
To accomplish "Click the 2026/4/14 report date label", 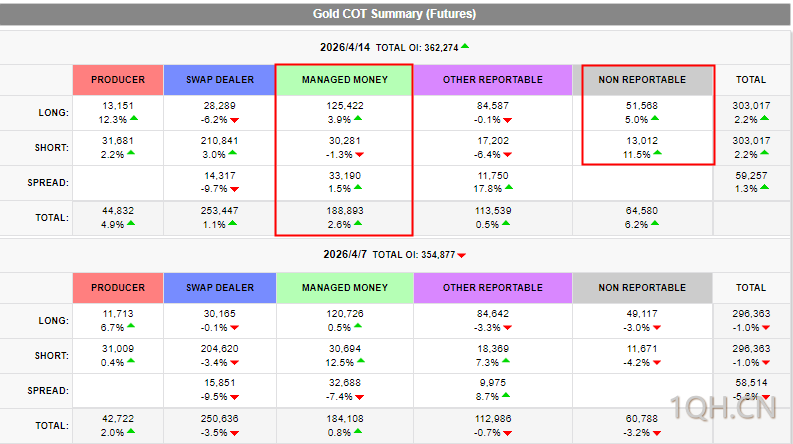I will pos(345,47).
